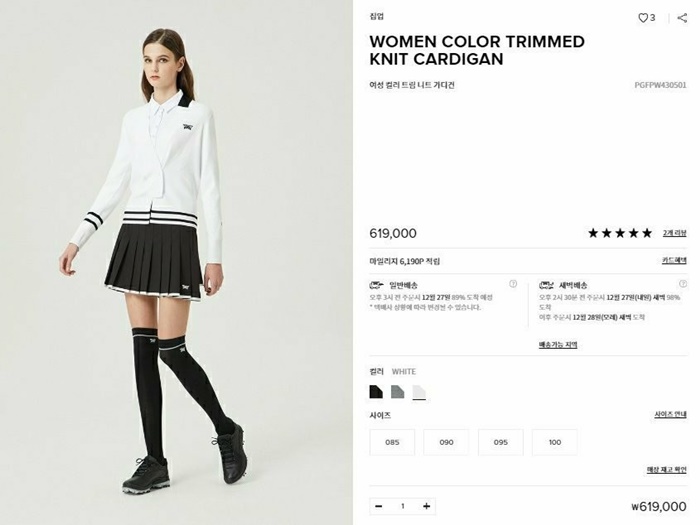Choose size 085
The image size is (700, 525).
[x=392, y=442]
